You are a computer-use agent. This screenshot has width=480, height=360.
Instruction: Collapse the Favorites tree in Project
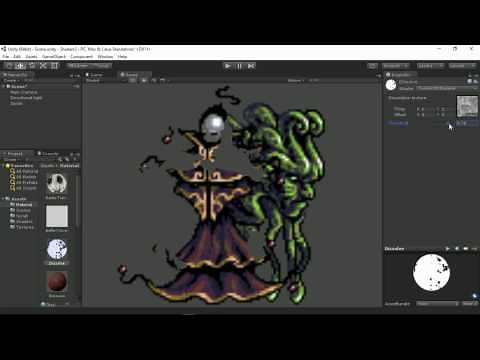tap(3, 166)
